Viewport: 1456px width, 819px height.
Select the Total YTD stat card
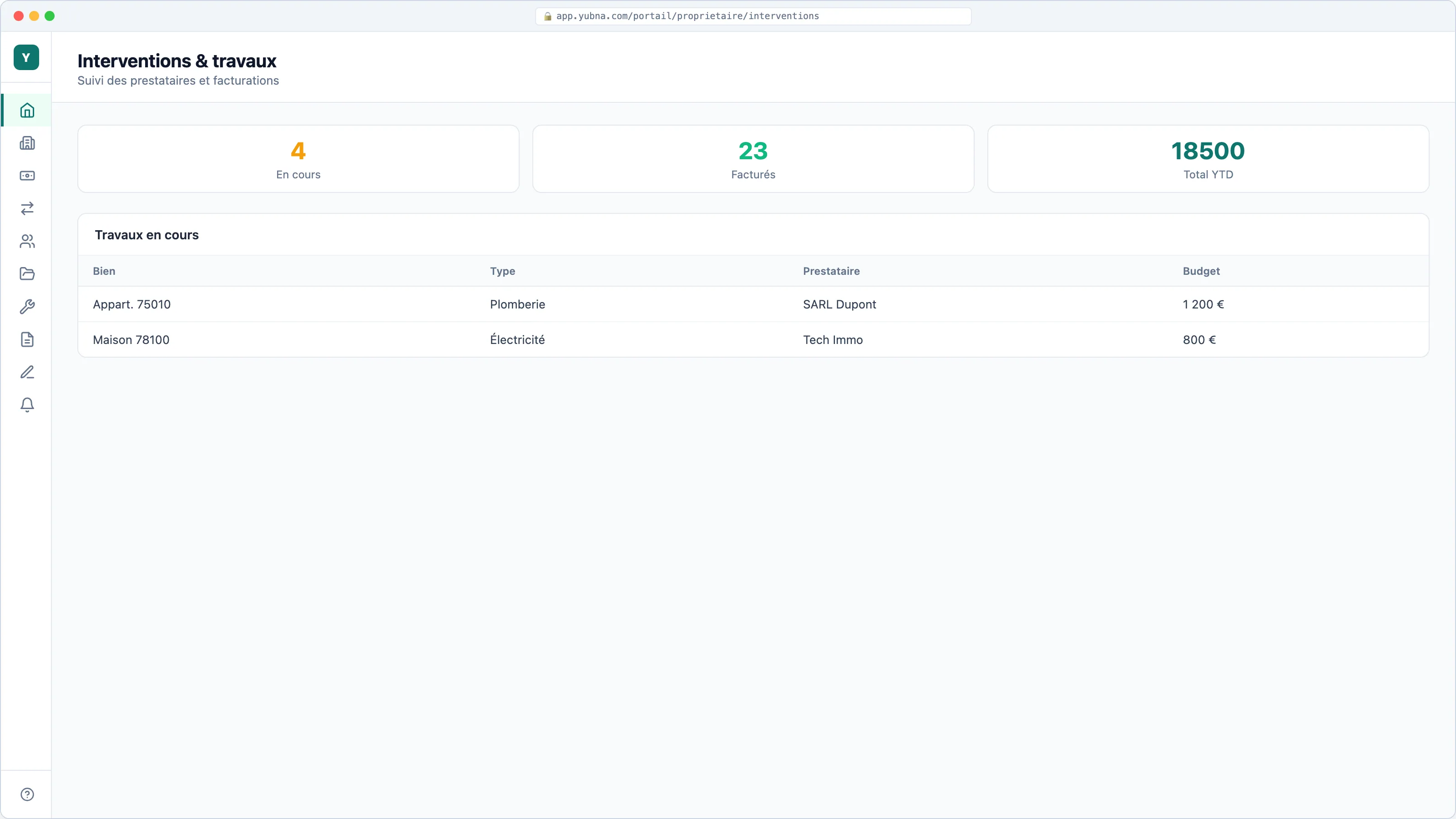pyautogui.click(x=1208, y=159)
